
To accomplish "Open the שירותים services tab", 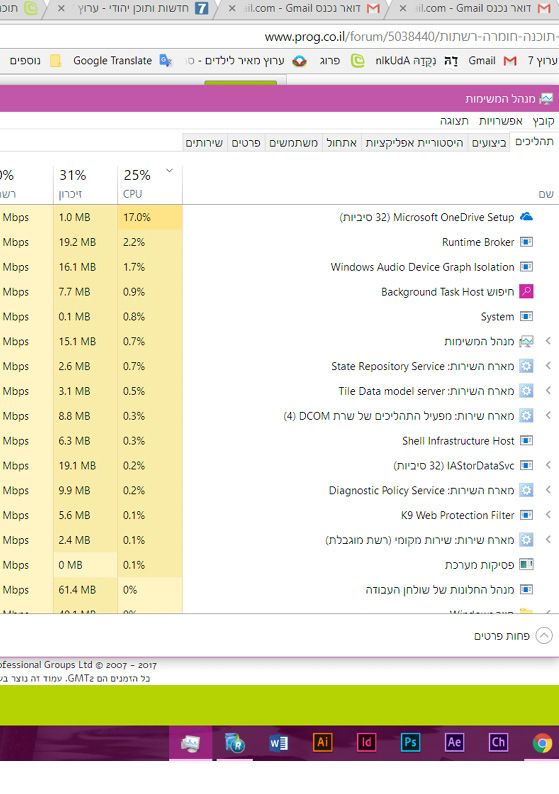I will click(x=204, y=143).
